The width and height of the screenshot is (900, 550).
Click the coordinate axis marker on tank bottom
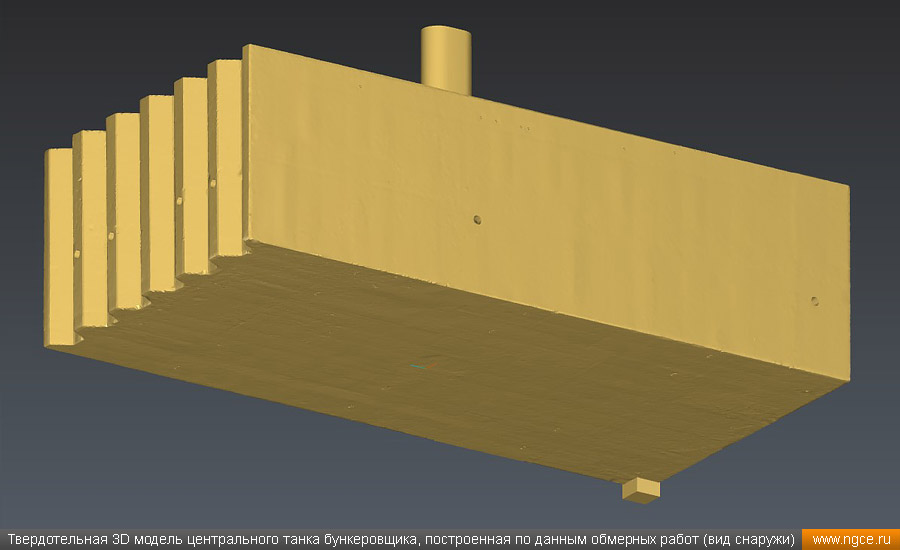coord(424,366)
